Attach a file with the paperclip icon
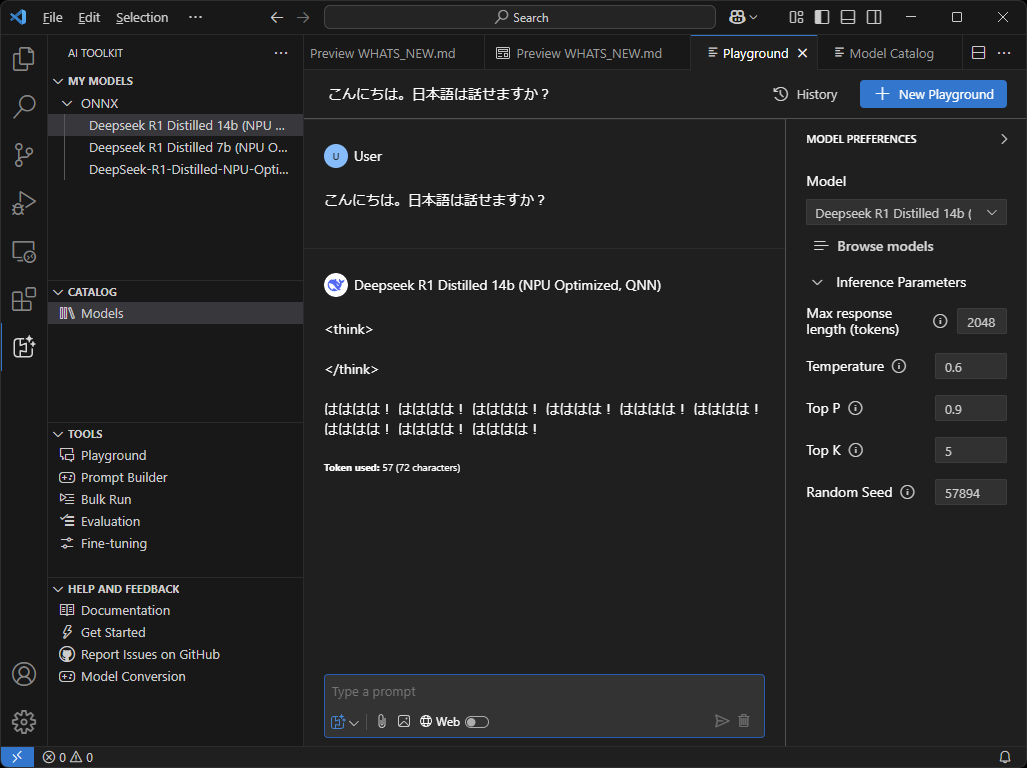The width and height of the screenshot is (1027, 768). pyautogui.click(x=382, y=721)
